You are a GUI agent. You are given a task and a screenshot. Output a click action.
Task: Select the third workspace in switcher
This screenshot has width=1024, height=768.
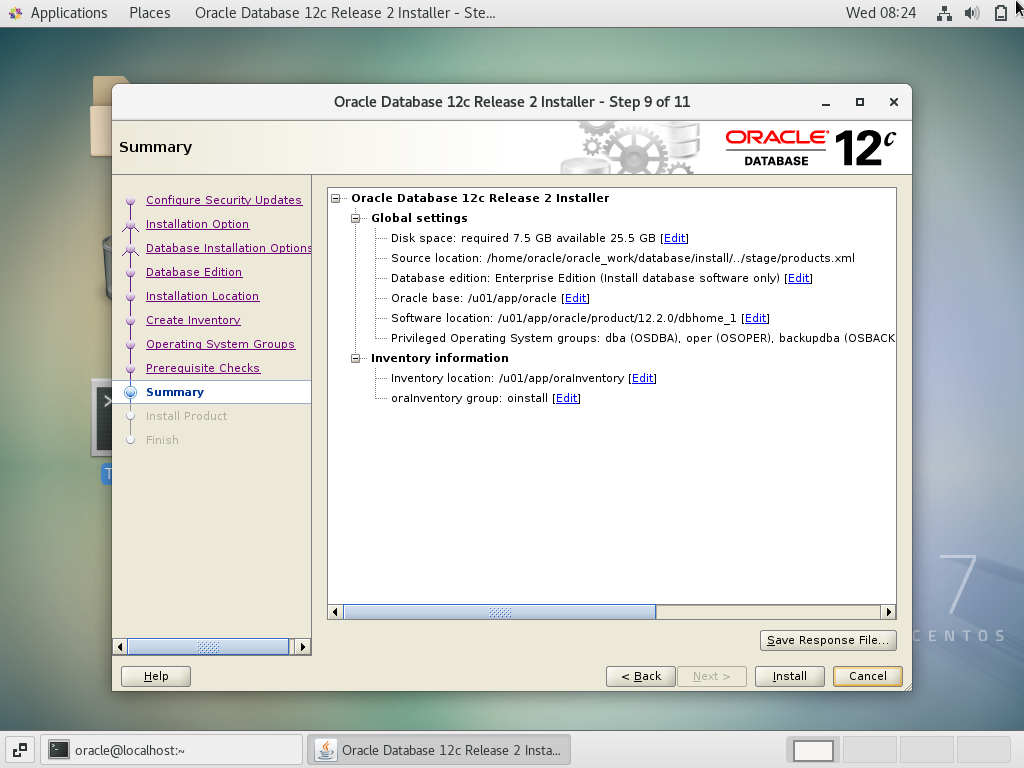click(926, 750)
